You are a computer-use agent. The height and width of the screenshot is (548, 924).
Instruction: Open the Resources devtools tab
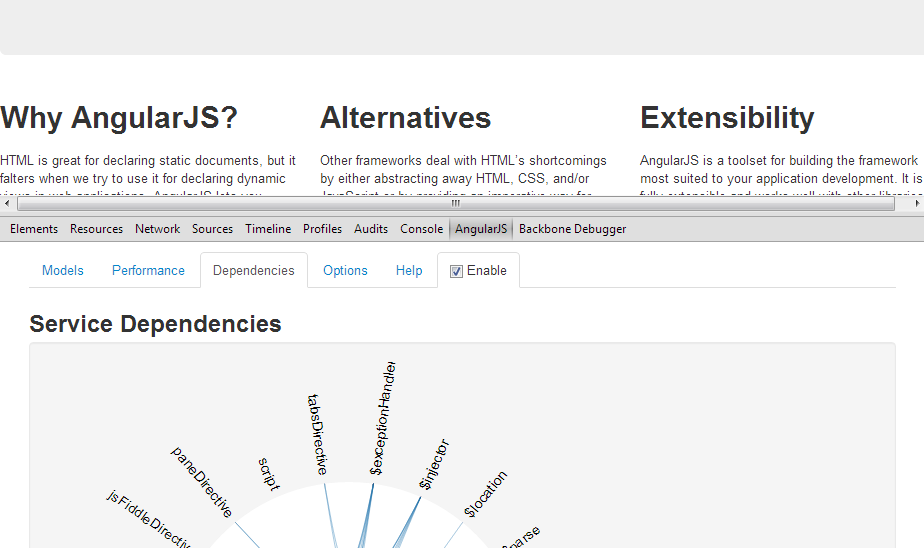pyautogui.click(x=96, y=229)
